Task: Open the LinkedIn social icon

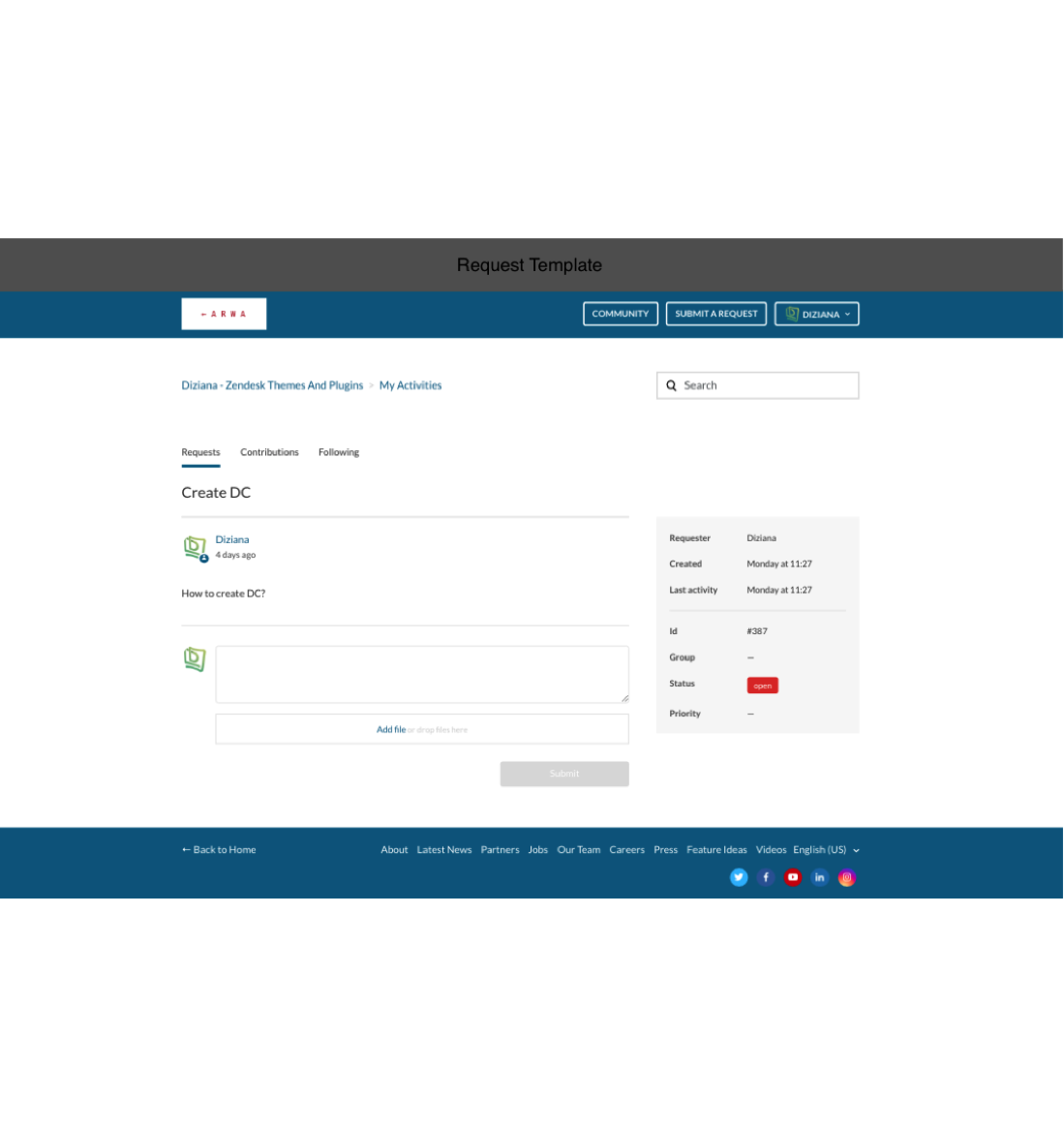Action: [x=819, y=877]
